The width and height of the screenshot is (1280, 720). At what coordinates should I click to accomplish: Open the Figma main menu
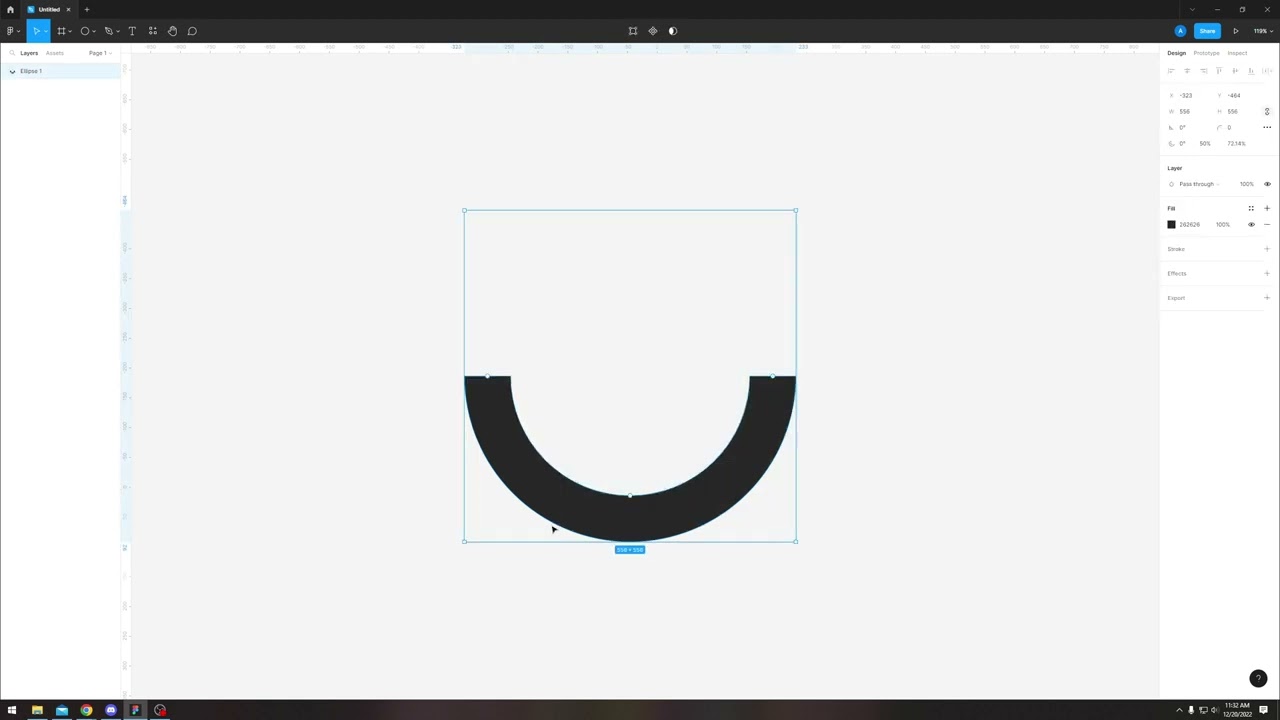11,31
